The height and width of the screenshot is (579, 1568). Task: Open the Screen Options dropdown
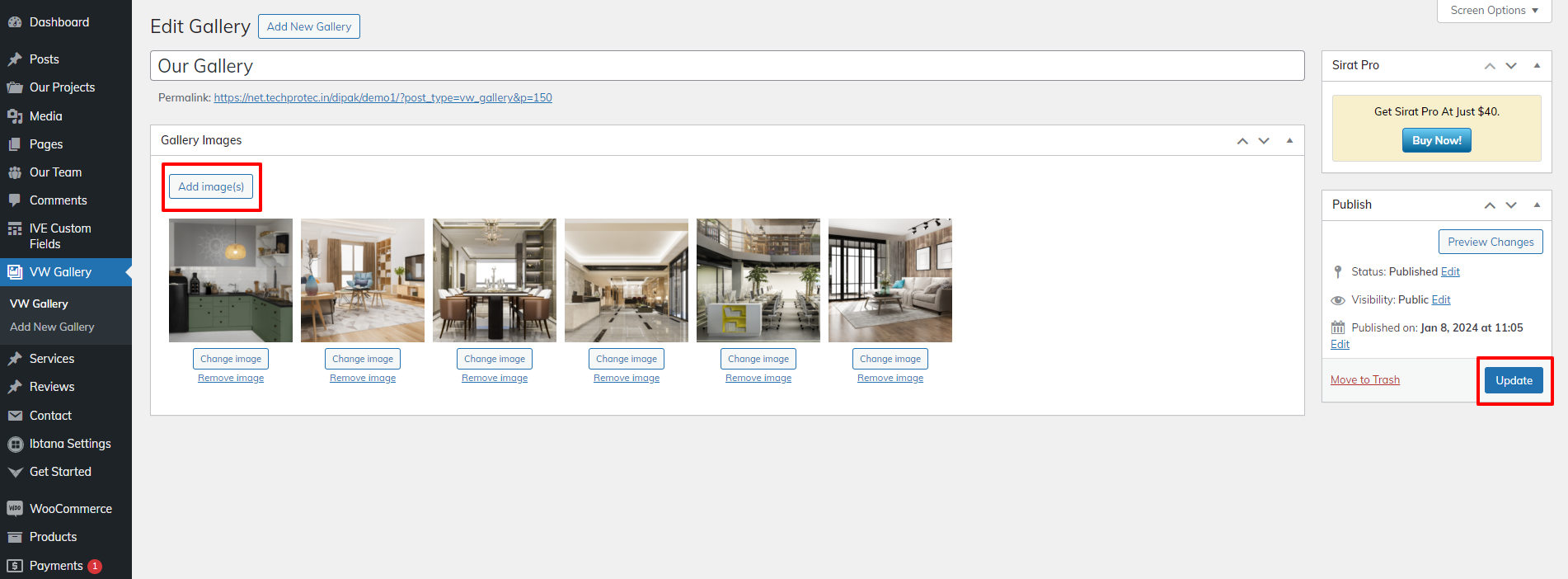tap(1494, 11)
